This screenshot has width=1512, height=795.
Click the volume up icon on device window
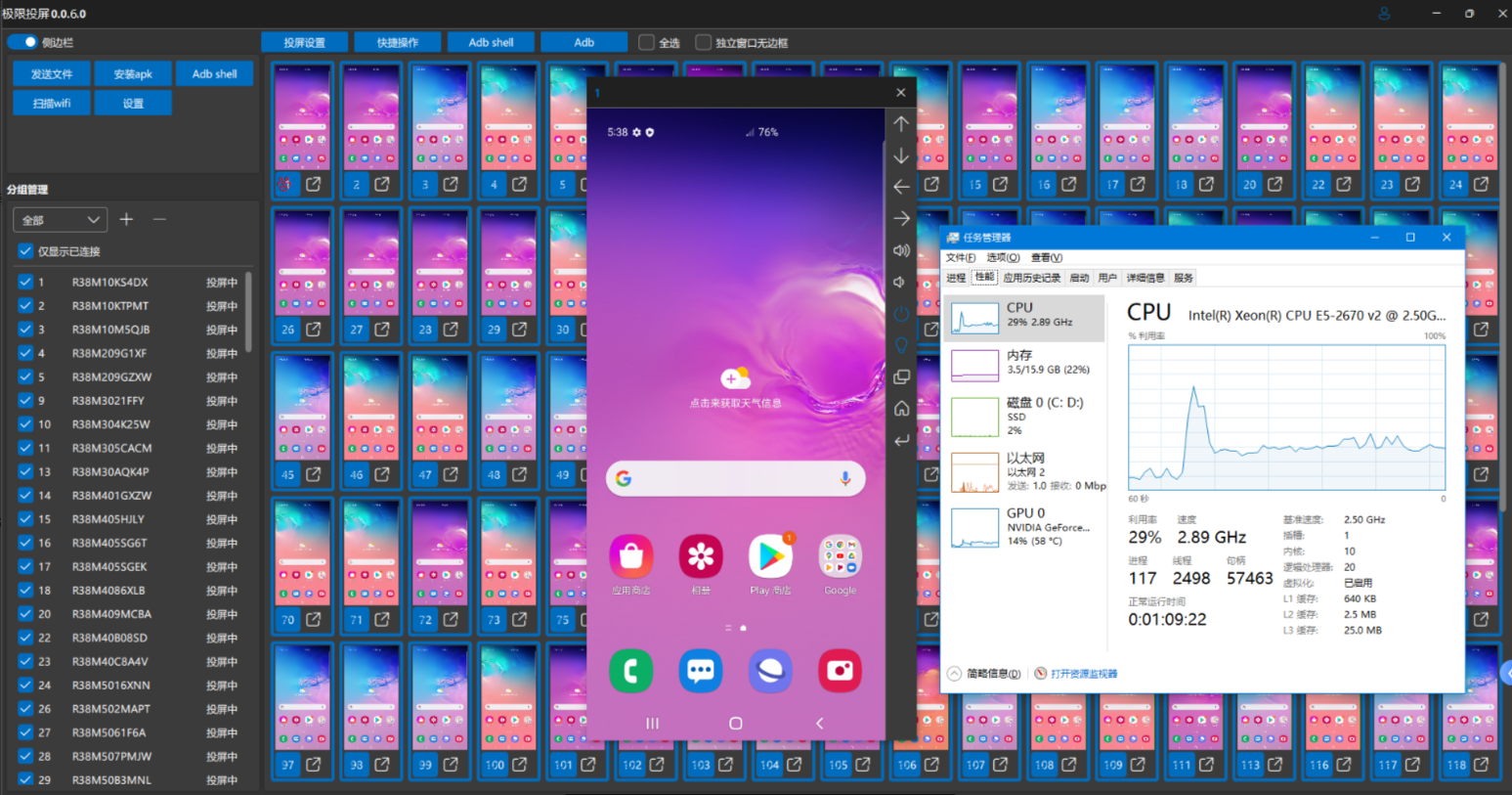click(x=900, y=250)
